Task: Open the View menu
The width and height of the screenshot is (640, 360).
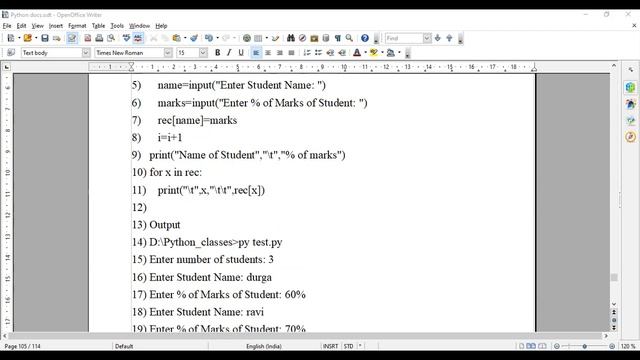Action: [x=38, y=26]
